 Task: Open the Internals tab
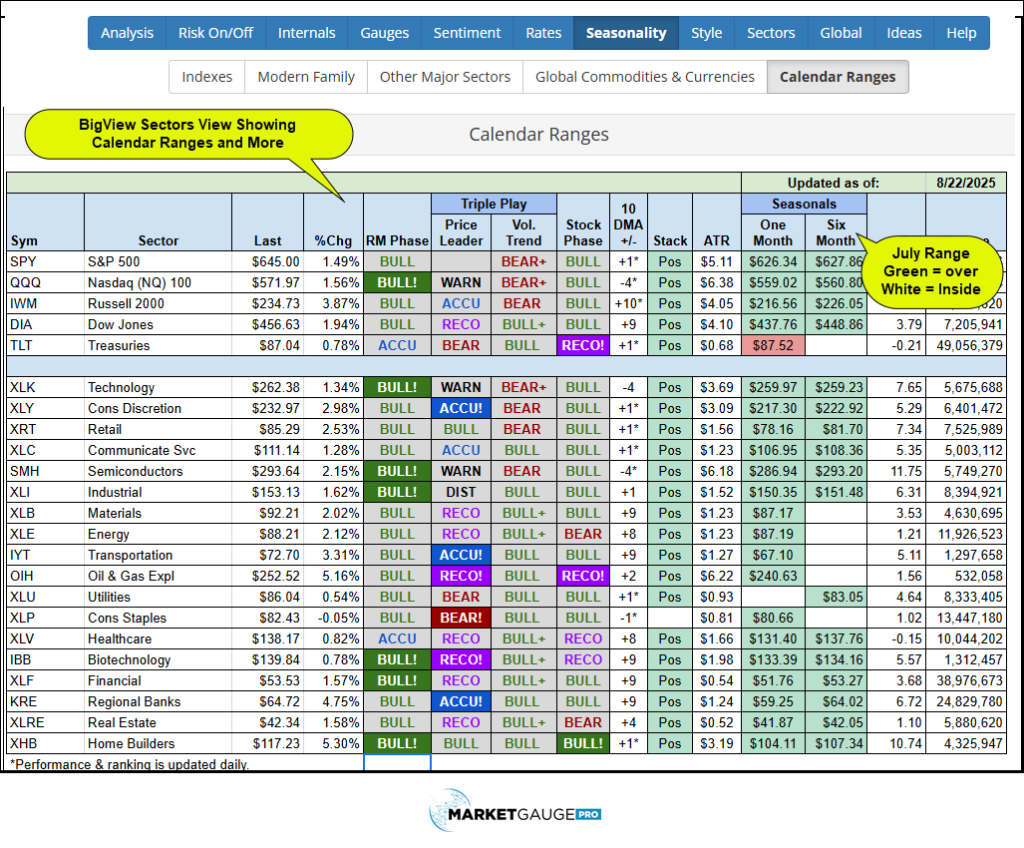[306, 33]
